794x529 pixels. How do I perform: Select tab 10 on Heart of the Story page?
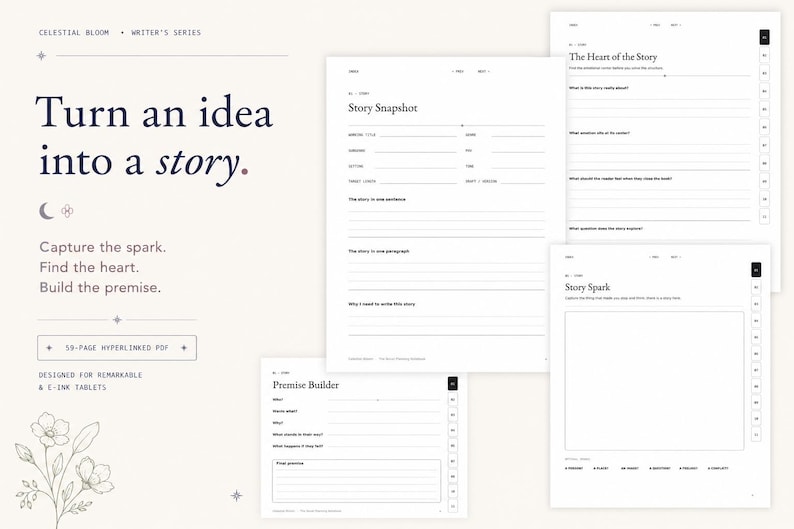click(765, 199)
